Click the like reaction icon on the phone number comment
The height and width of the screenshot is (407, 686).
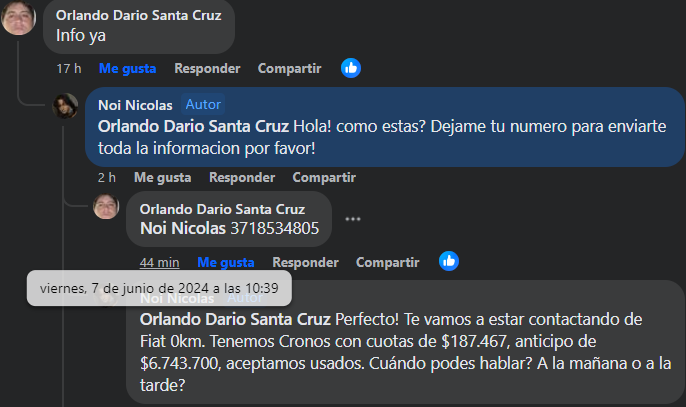(x=449, y=261)
